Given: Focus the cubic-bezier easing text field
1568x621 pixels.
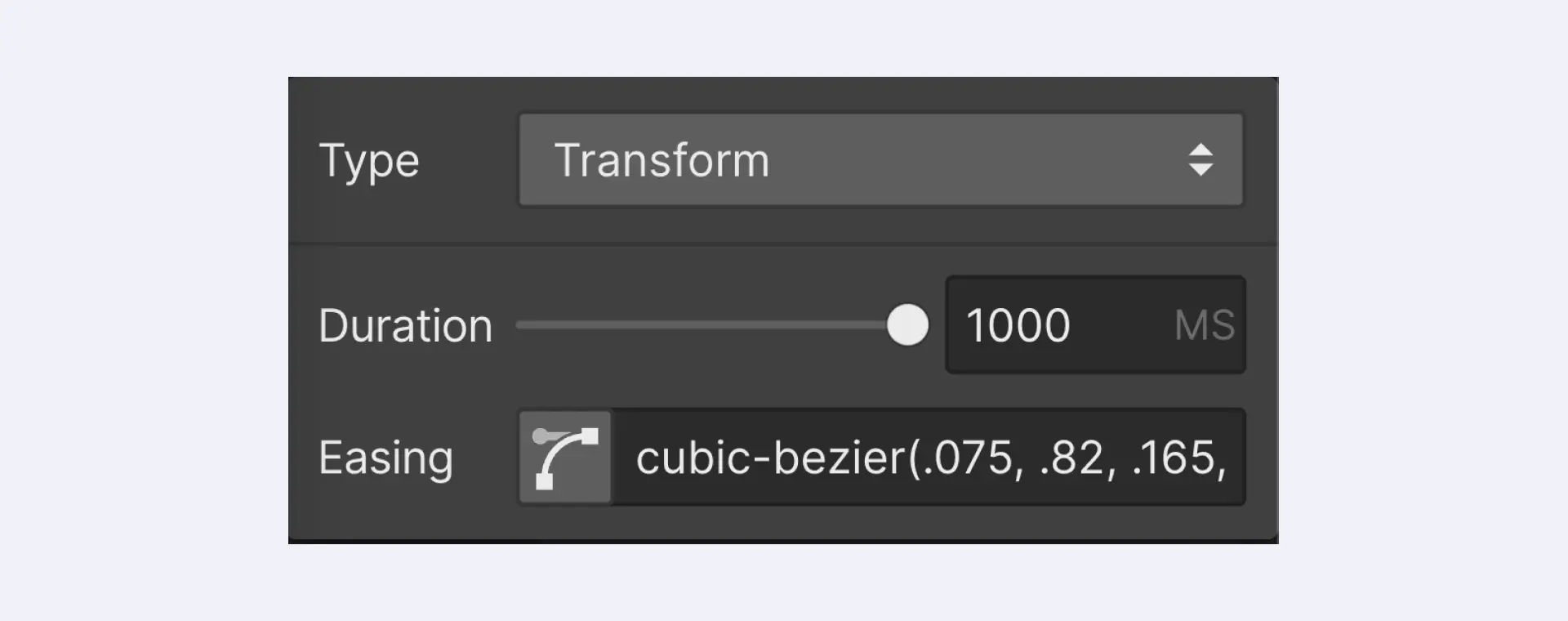Looking at the screenshot, I should pos(929,457).
